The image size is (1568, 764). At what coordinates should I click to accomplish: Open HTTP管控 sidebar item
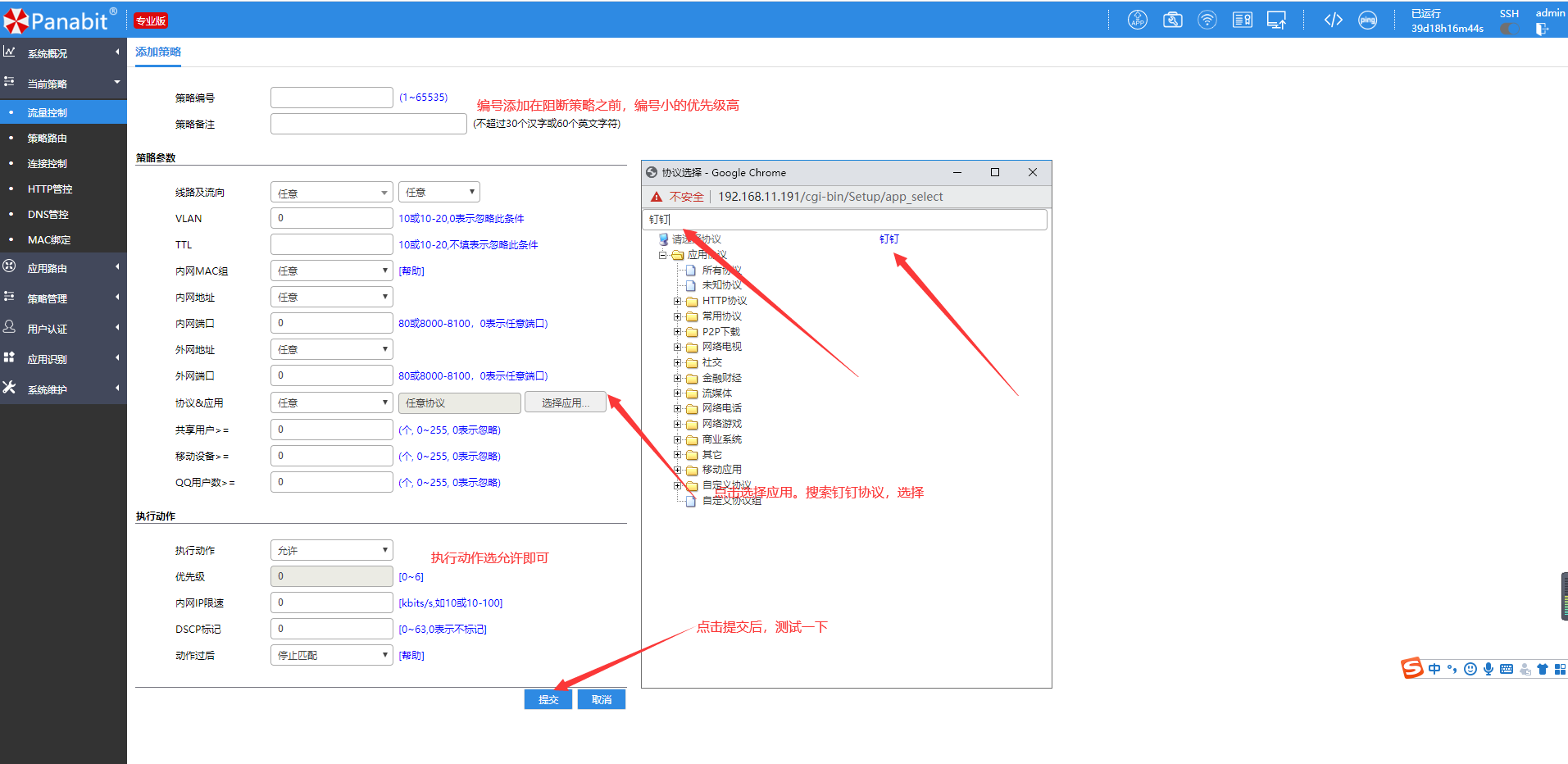point(63,189)
